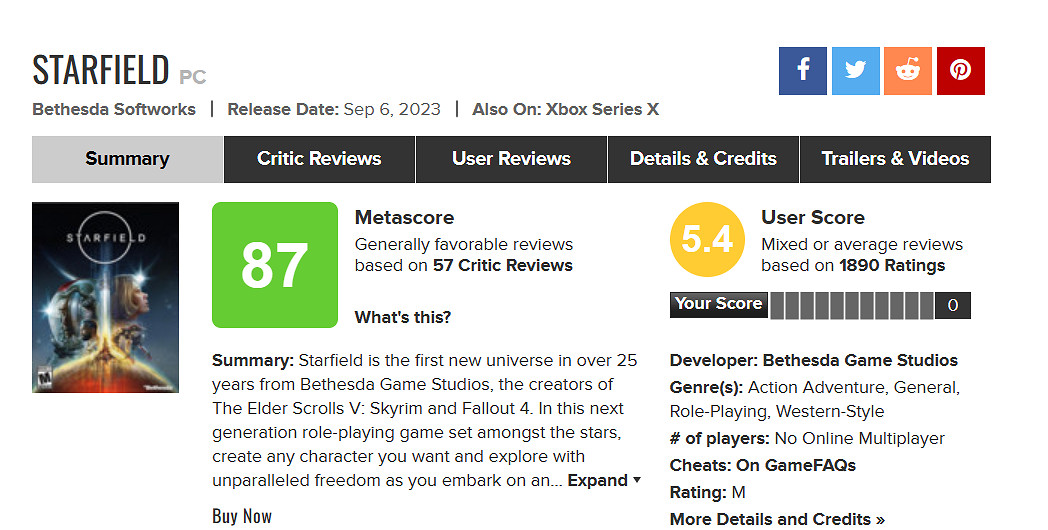This screenshot has height=530, width=1048.
Task: Share page via Twitter icon
Action: tap(855, 71)
